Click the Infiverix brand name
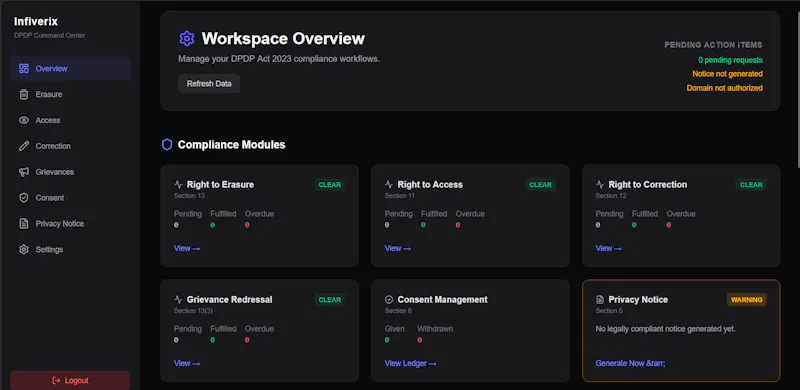The width and height of the screenshot is (800, 390). click(36, 21)
